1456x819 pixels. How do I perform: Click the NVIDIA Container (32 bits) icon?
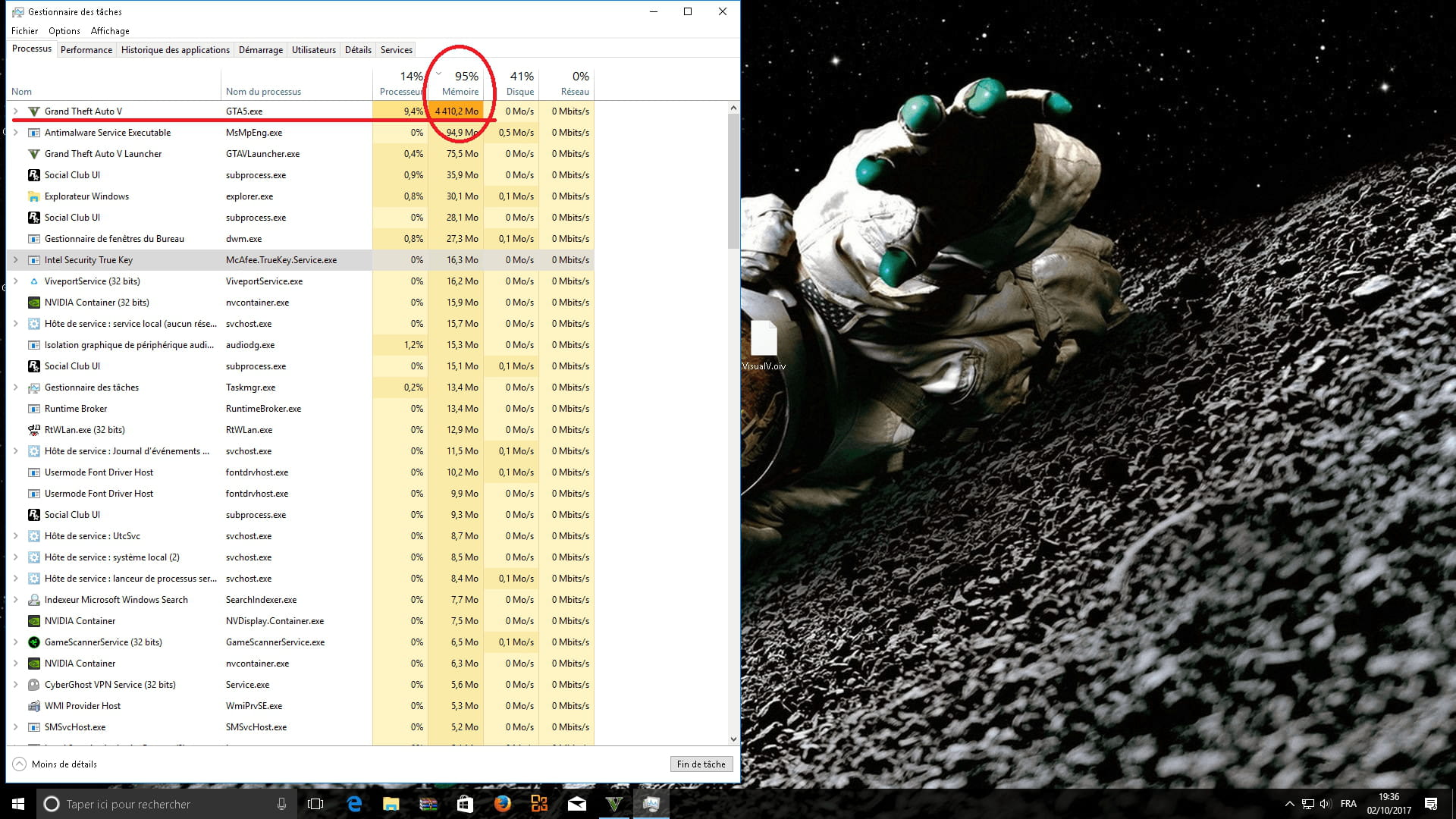[x=34, y=303]
